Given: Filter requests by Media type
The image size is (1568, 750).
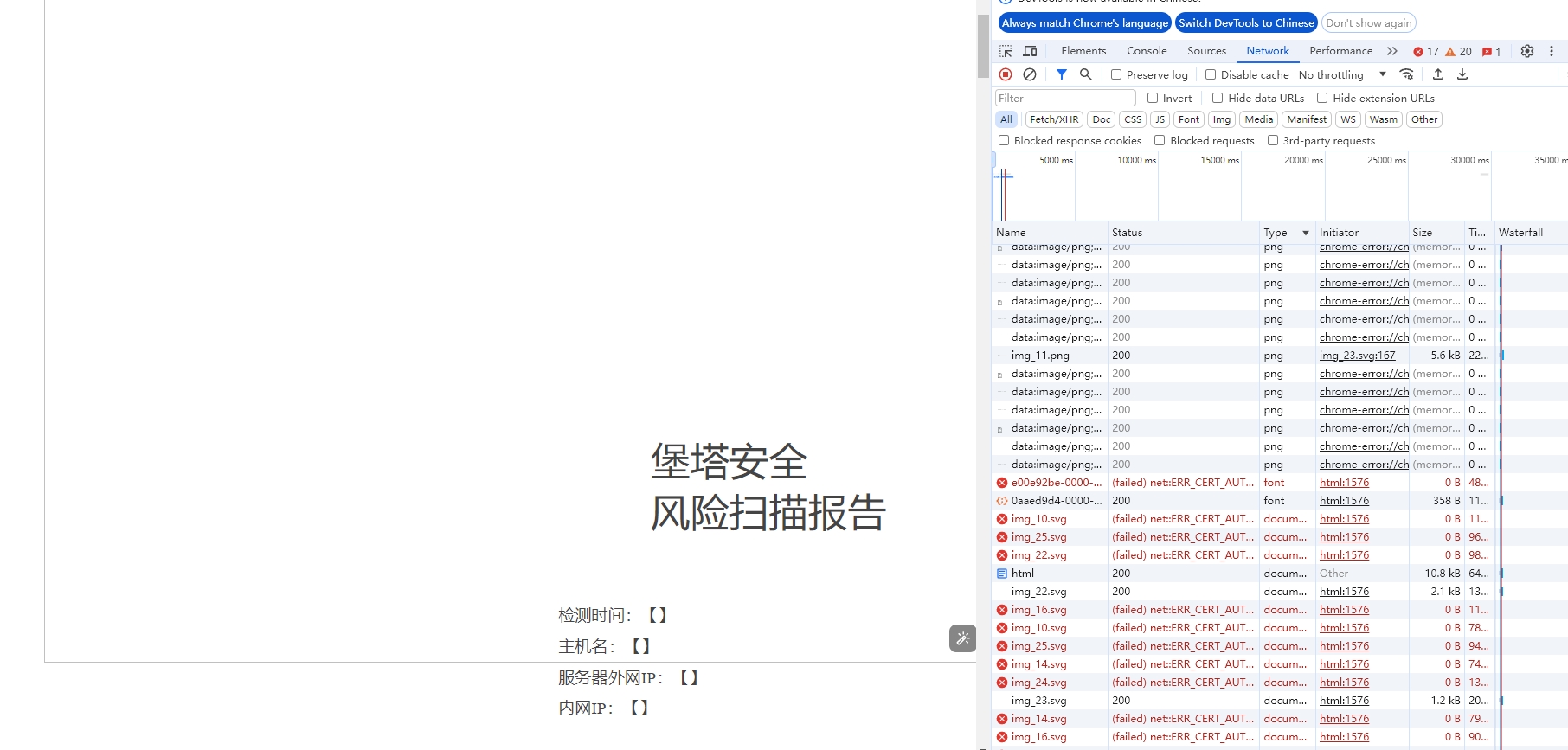Looking at the screenshot, I should point(1258,119).
